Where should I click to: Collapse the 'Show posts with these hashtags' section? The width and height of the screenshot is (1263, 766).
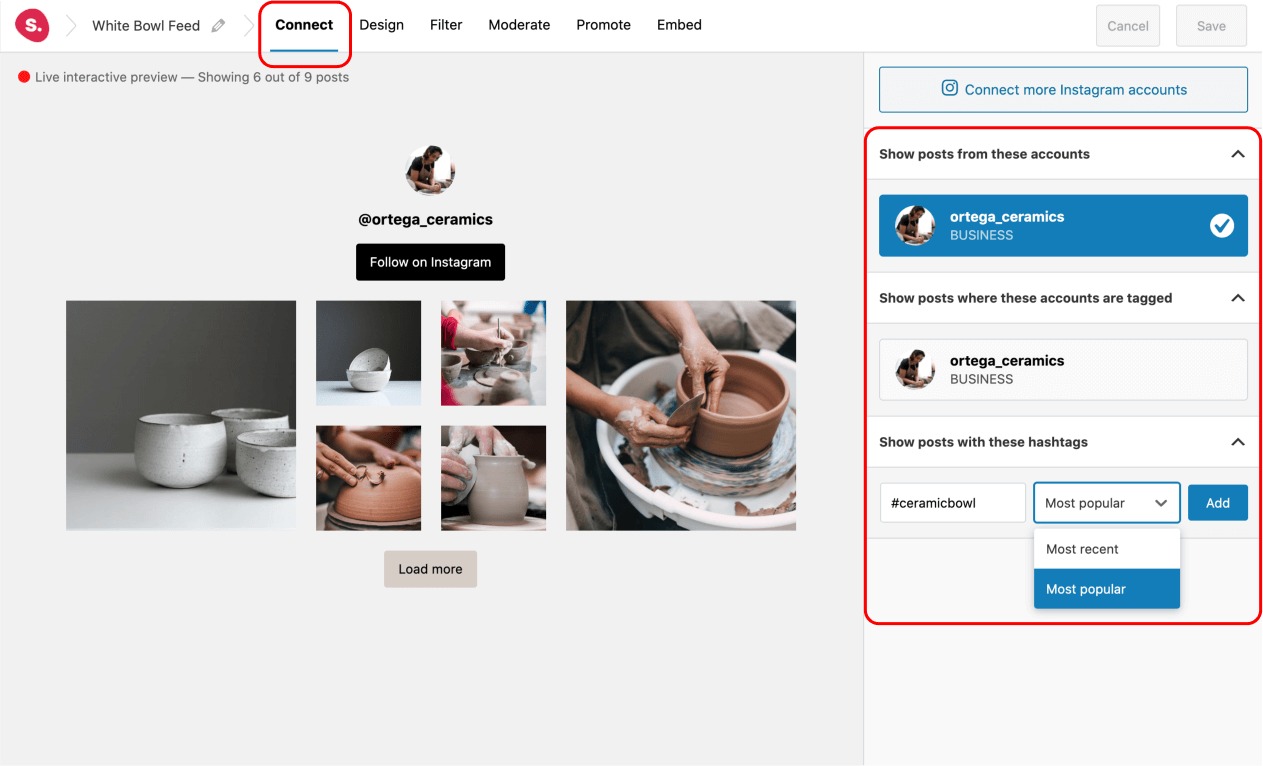(1237, 442)
